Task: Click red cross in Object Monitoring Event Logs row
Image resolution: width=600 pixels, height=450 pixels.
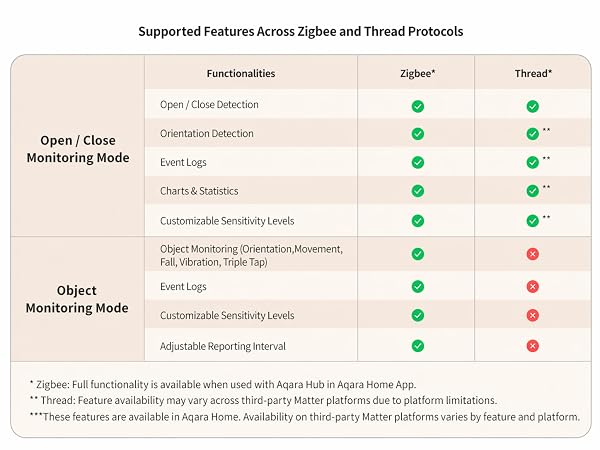Action: (x=532, y=286)
